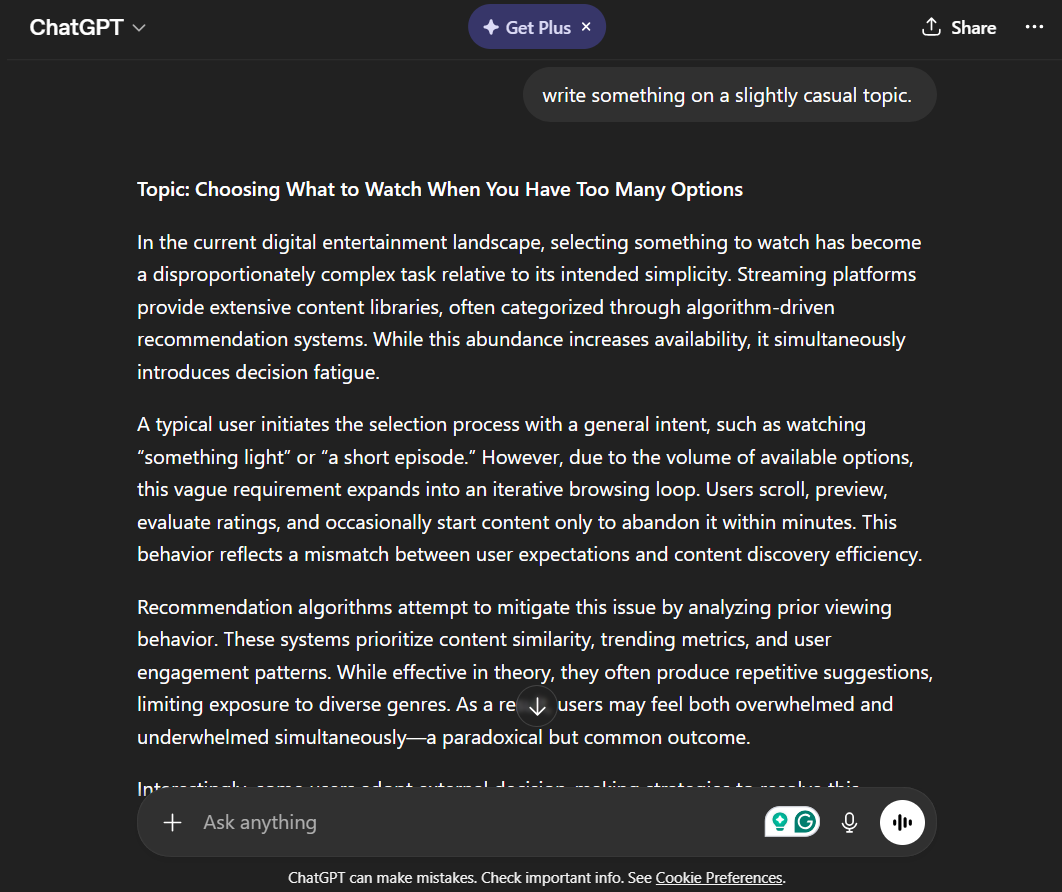The height and width of the screenshot is (892, 1062).
Task: Click the microphone dictation icon
Action: (x=849, y=822)
